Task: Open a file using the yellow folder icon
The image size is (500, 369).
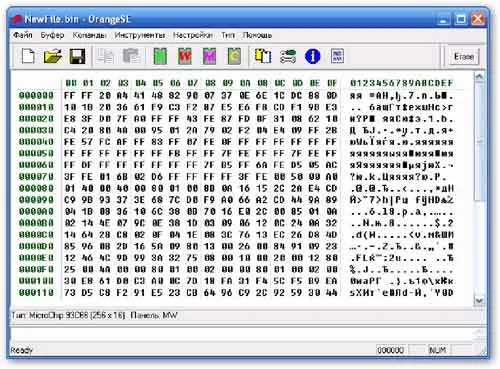Action: (x=53, y=56)
